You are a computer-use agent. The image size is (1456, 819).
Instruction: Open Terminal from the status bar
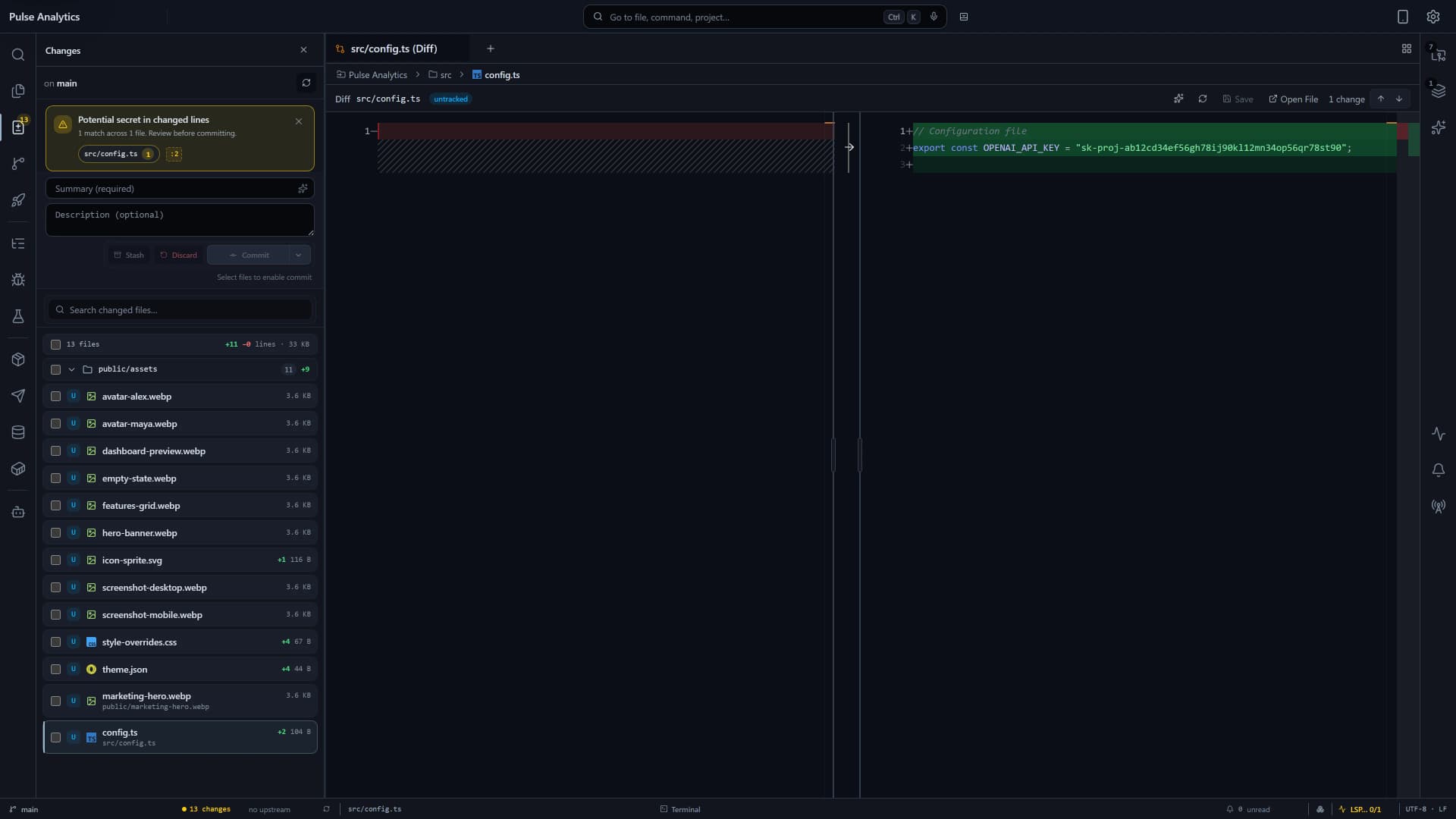click(x=680, y=809)
